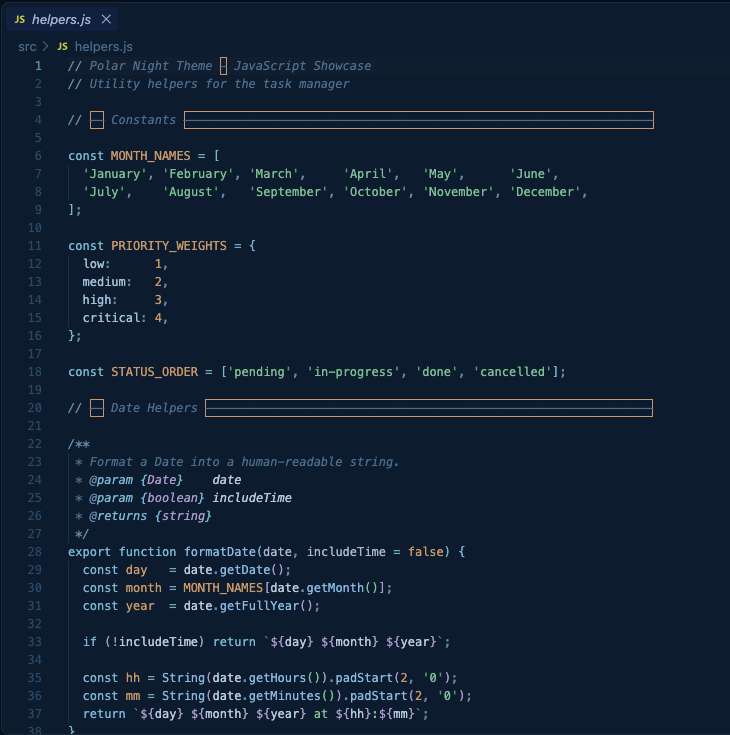The width and height of the screenshot is (730, 735).
Task: Click the getMonth() method call
Action: (342, 588)
